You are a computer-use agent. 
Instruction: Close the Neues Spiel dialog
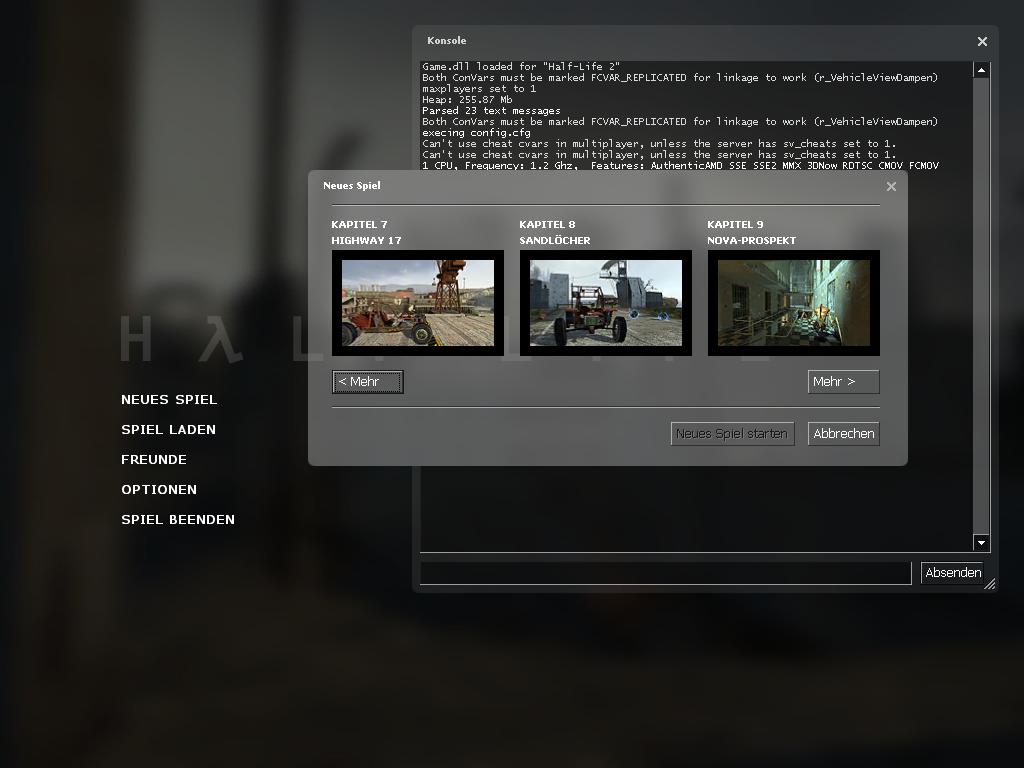pos(891,187)
